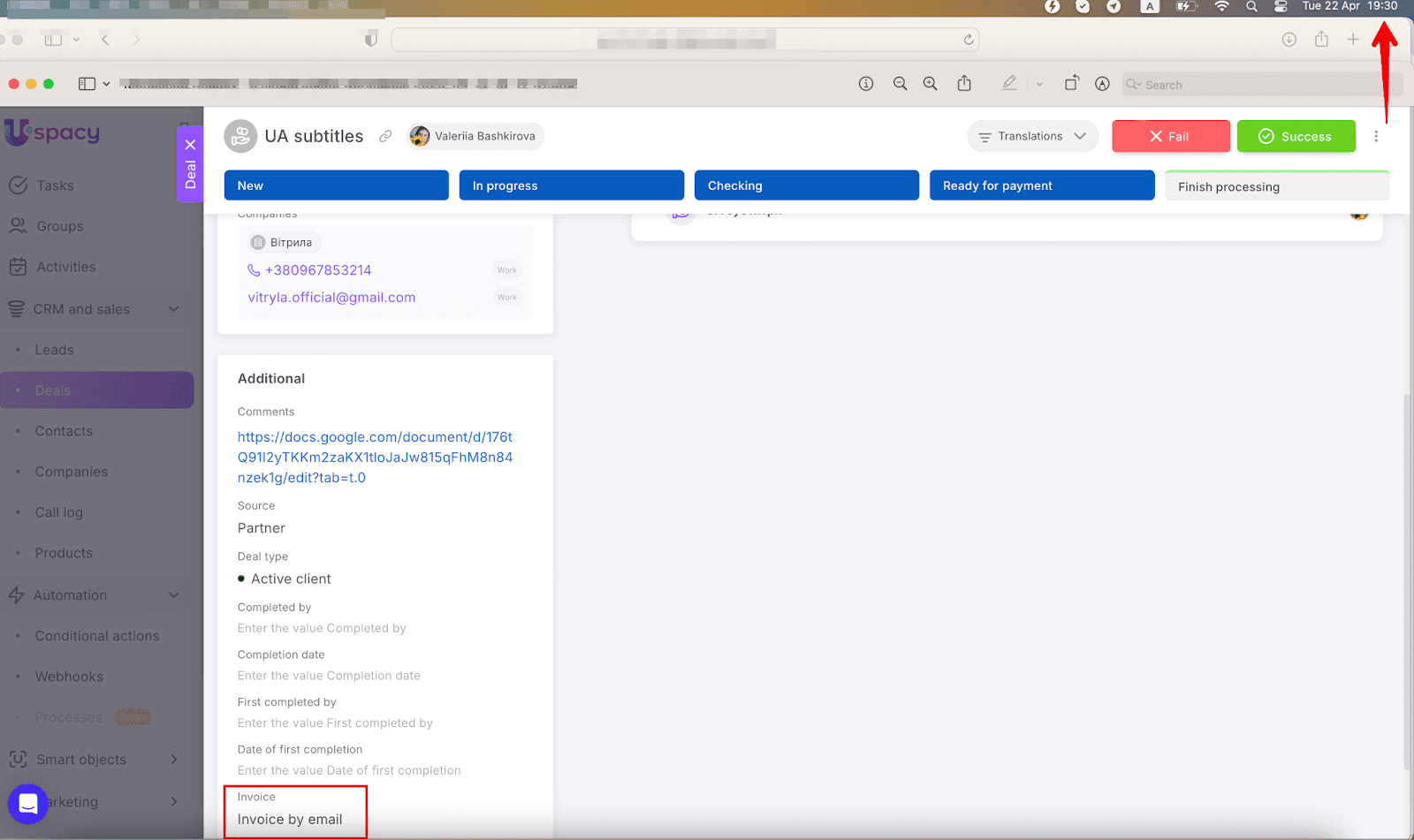Select the Finish processing stage
Screen dimensions: 1414x840
pyautogui.click(x=1276, y=186)
